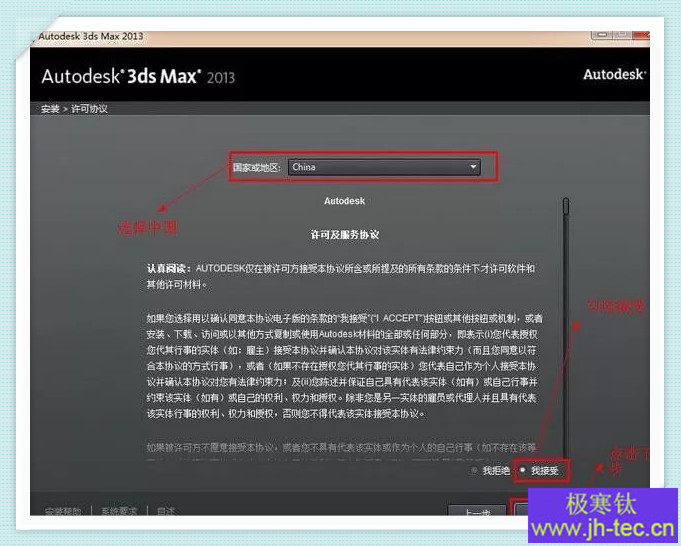Open the 自述 readme link
The height and width of the screenshot is (546, 681).
166,511
